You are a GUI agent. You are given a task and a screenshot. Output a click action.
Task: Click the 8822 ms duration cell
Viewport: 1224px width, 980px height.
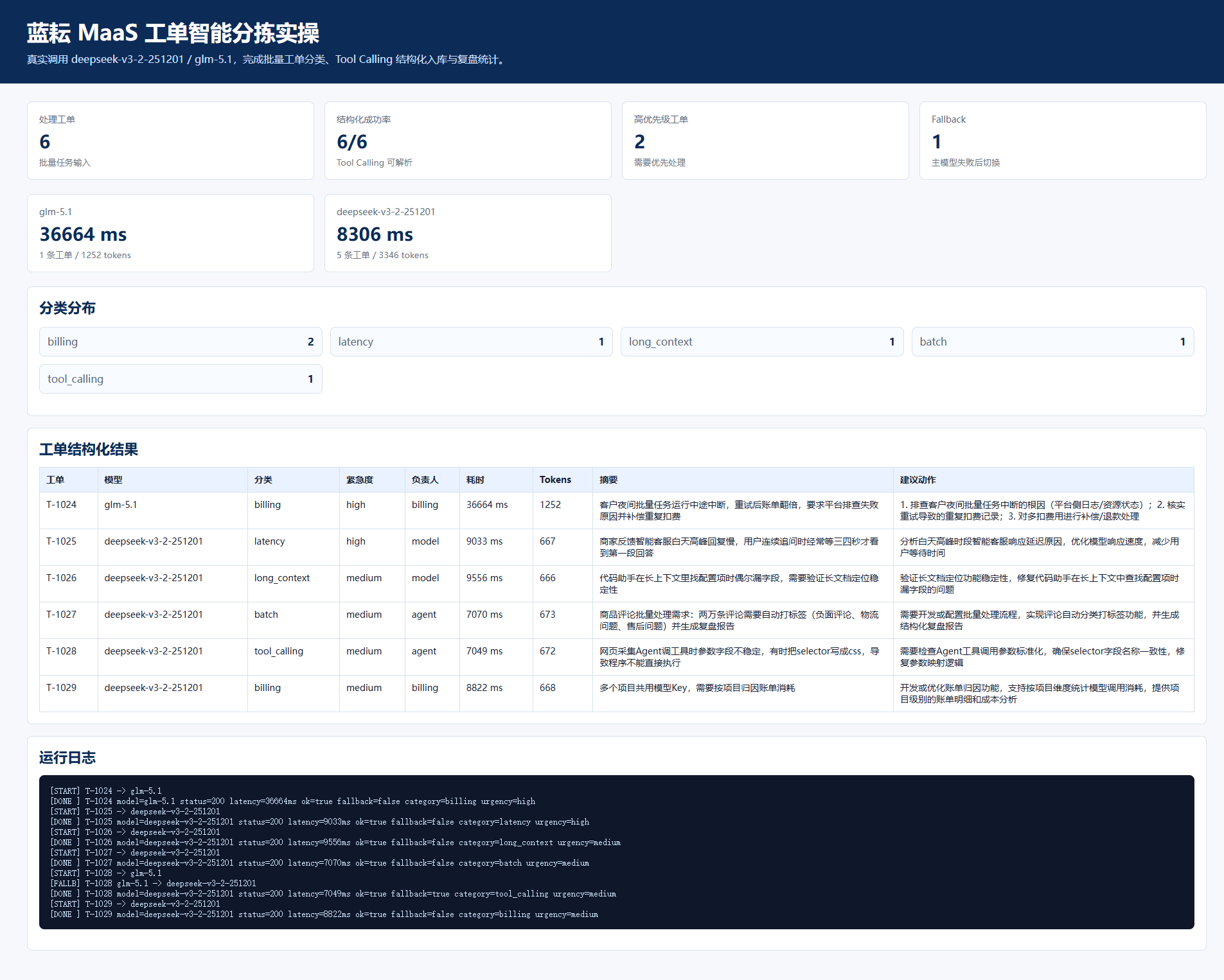(496, 694)
